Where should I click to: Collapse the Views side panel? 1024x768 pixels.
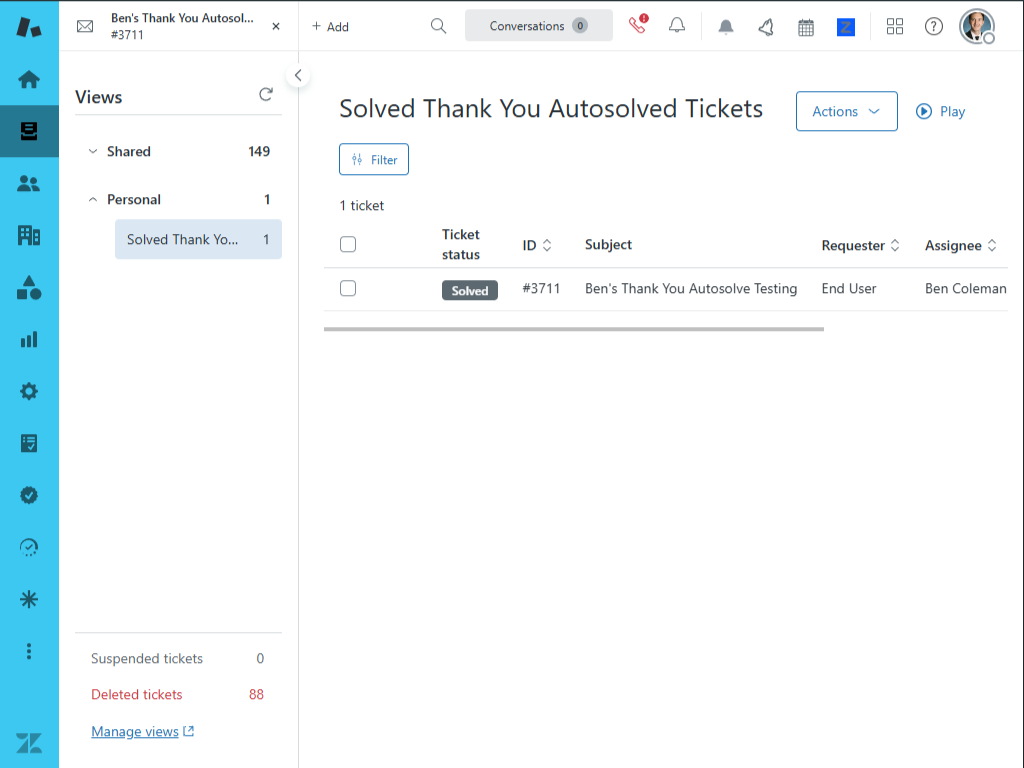[x=297, y=76]
